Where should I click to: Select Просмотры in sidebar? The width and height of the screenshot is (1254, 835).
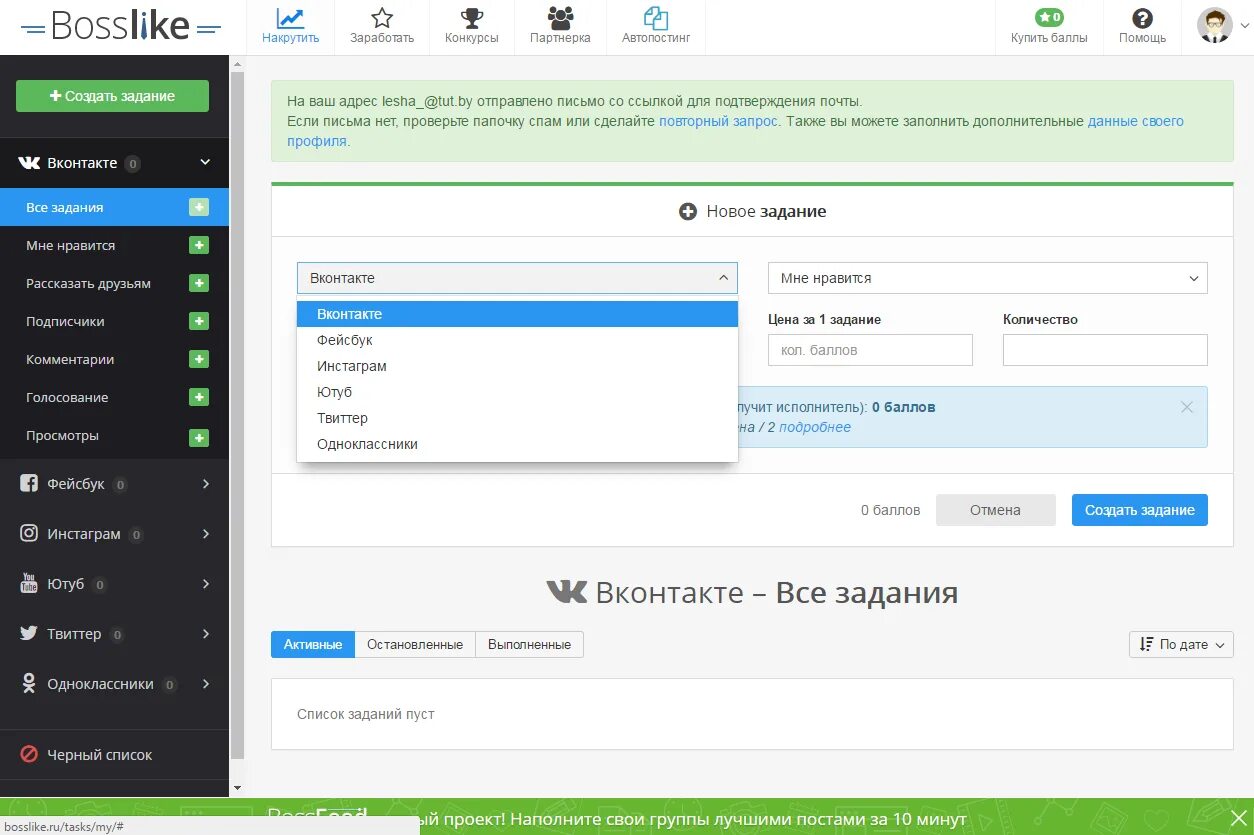point(62,435)
